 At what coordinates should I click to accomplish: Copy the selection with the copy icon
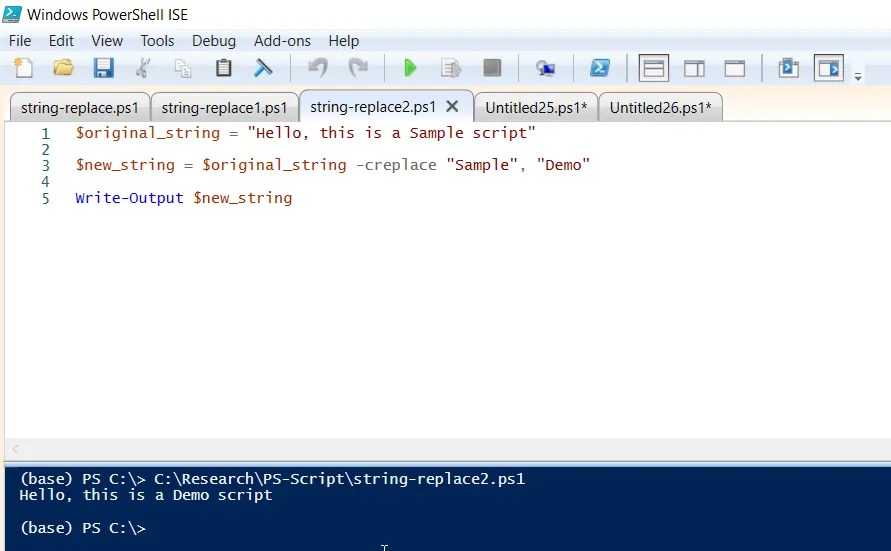pos(182,68)
